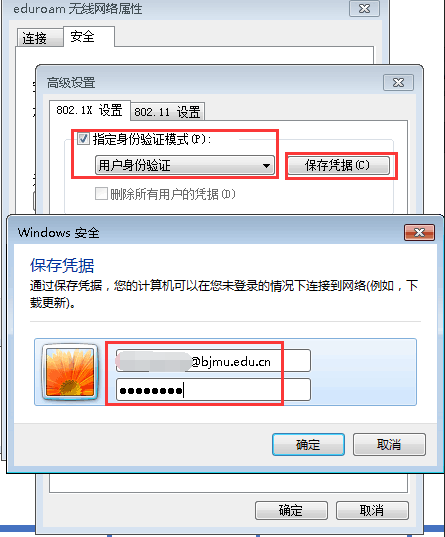Click the user account flower picture
Image resolution: width=445 pixels, height=537 pixels.
[70, 372]
